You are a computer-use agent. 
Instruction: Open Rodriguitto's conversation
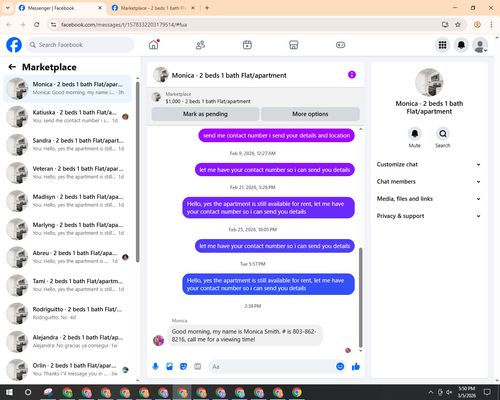click(67, 313)
